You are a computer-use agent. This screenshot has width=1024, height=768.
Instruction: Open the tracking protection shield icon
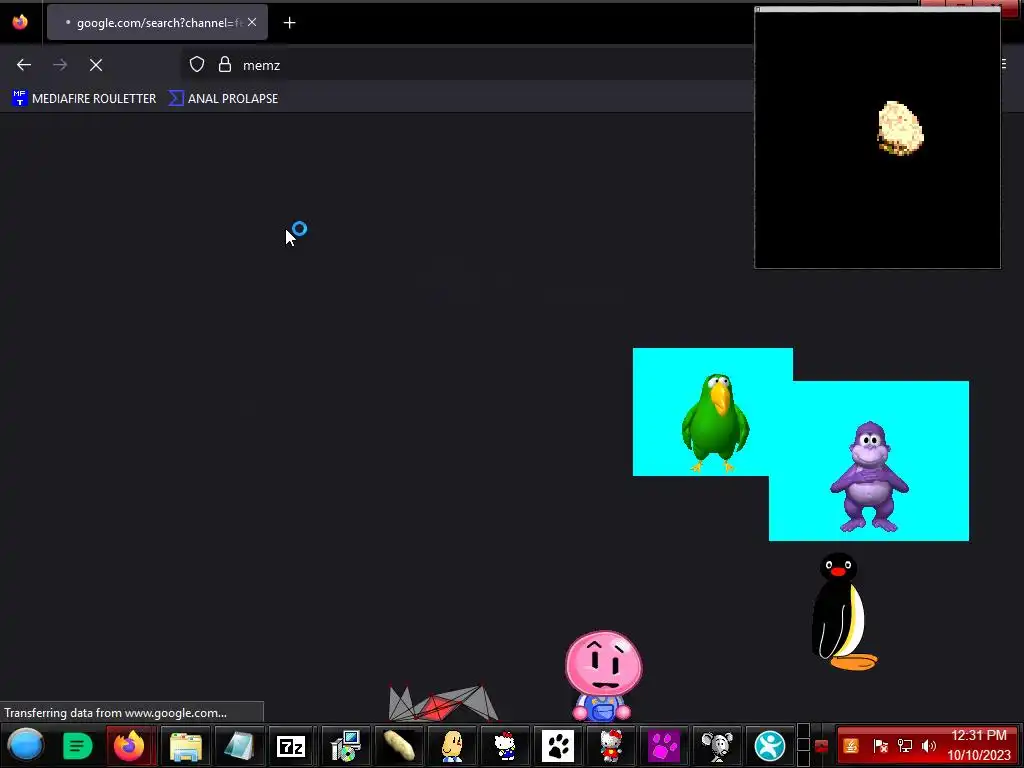click(197, 65)
